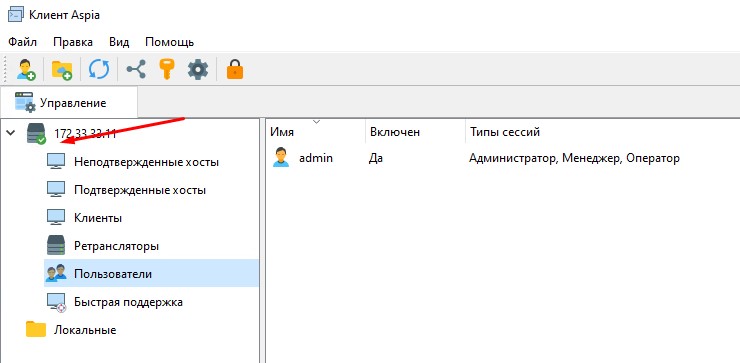Open the Вид menu
Viewport: 740px width, 363px height.
[x=119, y=42]
